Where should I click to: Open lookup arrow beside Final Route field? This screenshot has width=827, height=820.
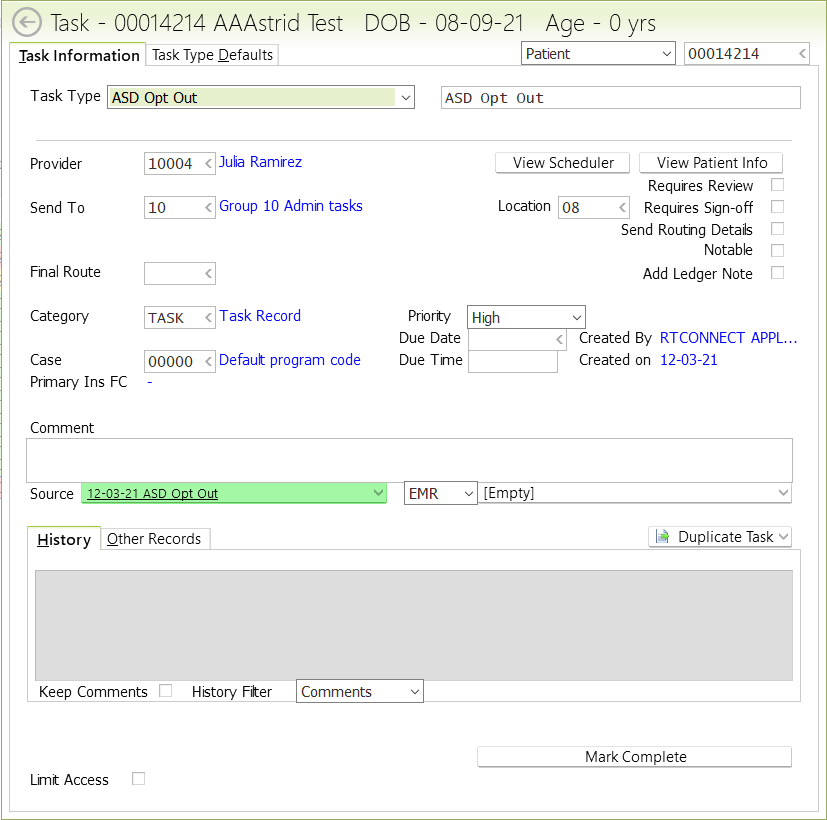[x=208, y=273]
